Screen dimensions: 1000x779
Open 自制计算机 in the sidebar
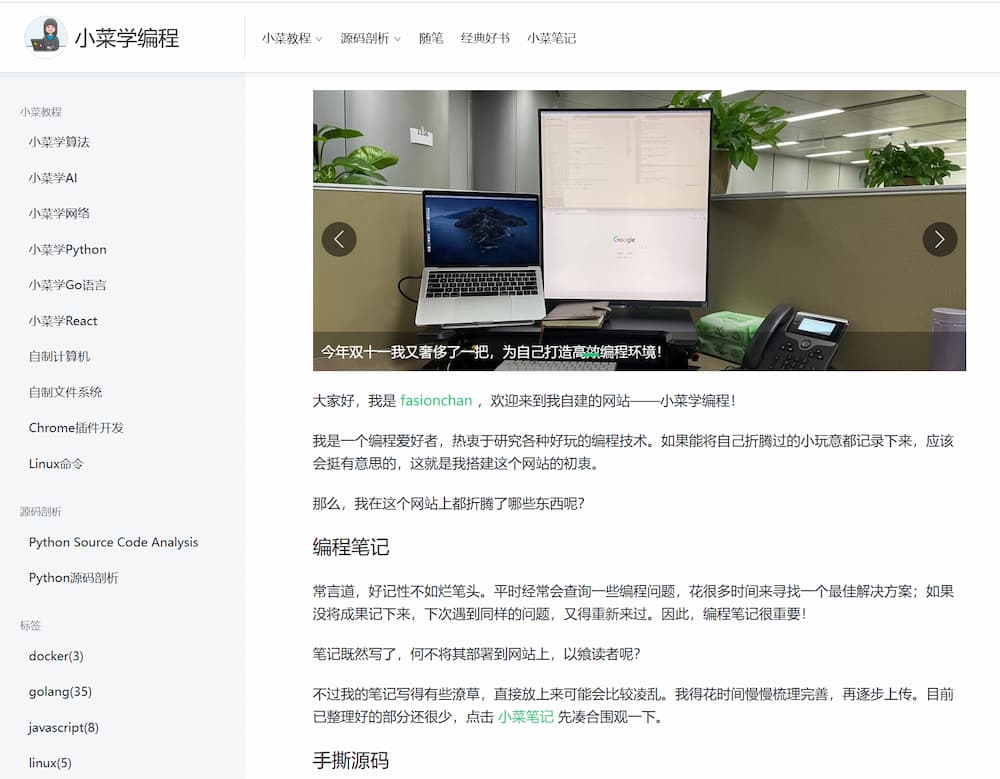(58, 356)
